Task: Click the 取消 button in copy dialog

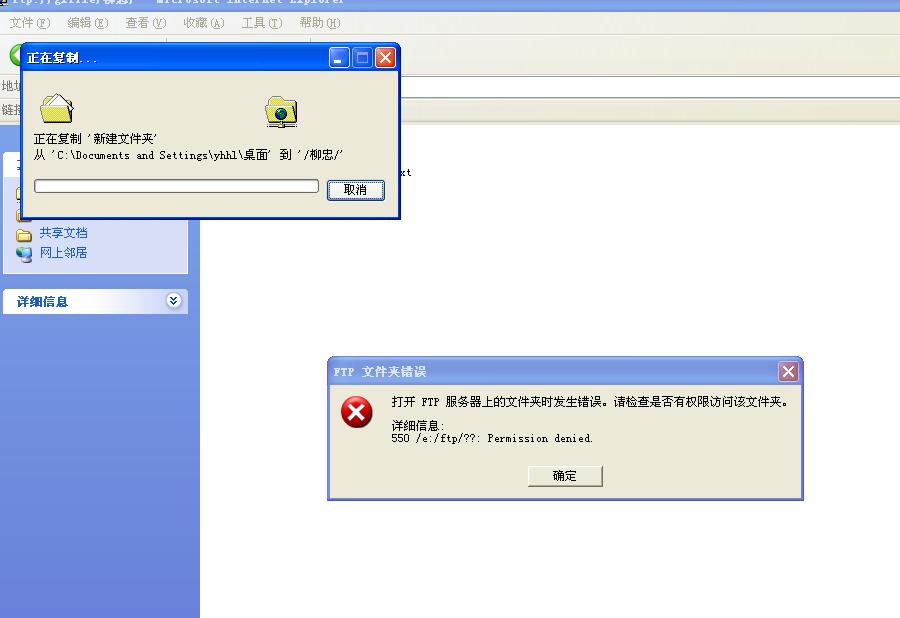Action: (x=355, y=190)
